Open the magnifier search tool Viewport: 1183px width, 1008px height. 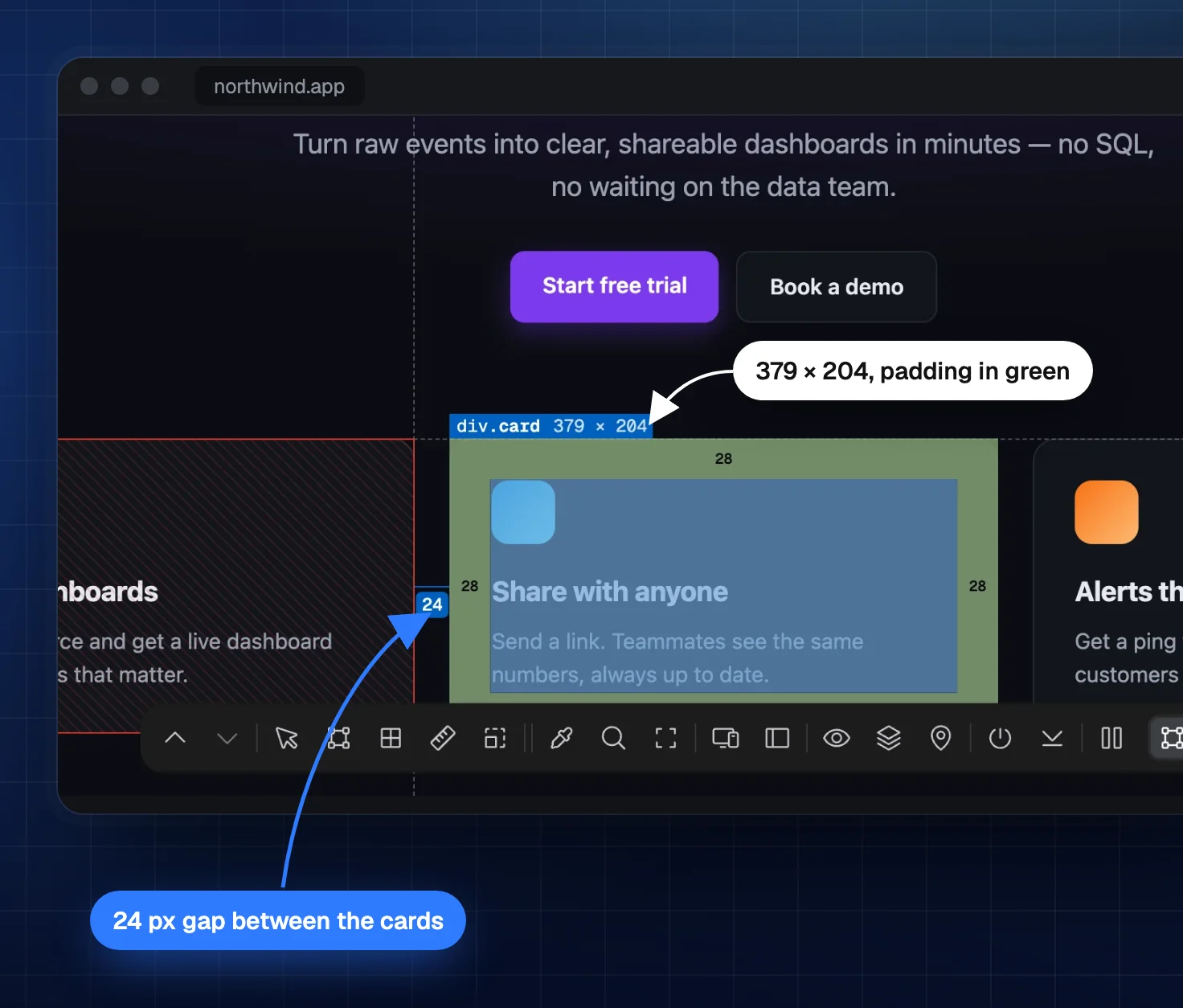613,738
